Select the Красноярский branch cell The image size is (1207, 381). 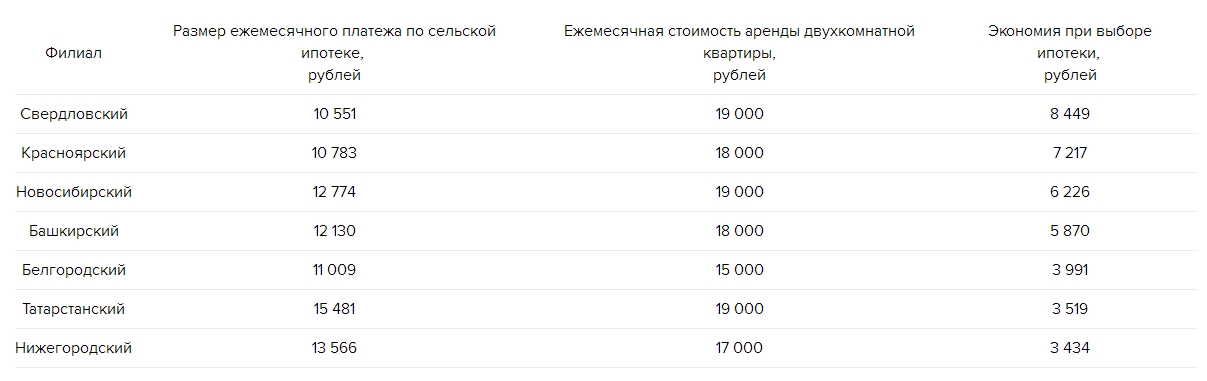pyautogui.click(x=73, y=153)
